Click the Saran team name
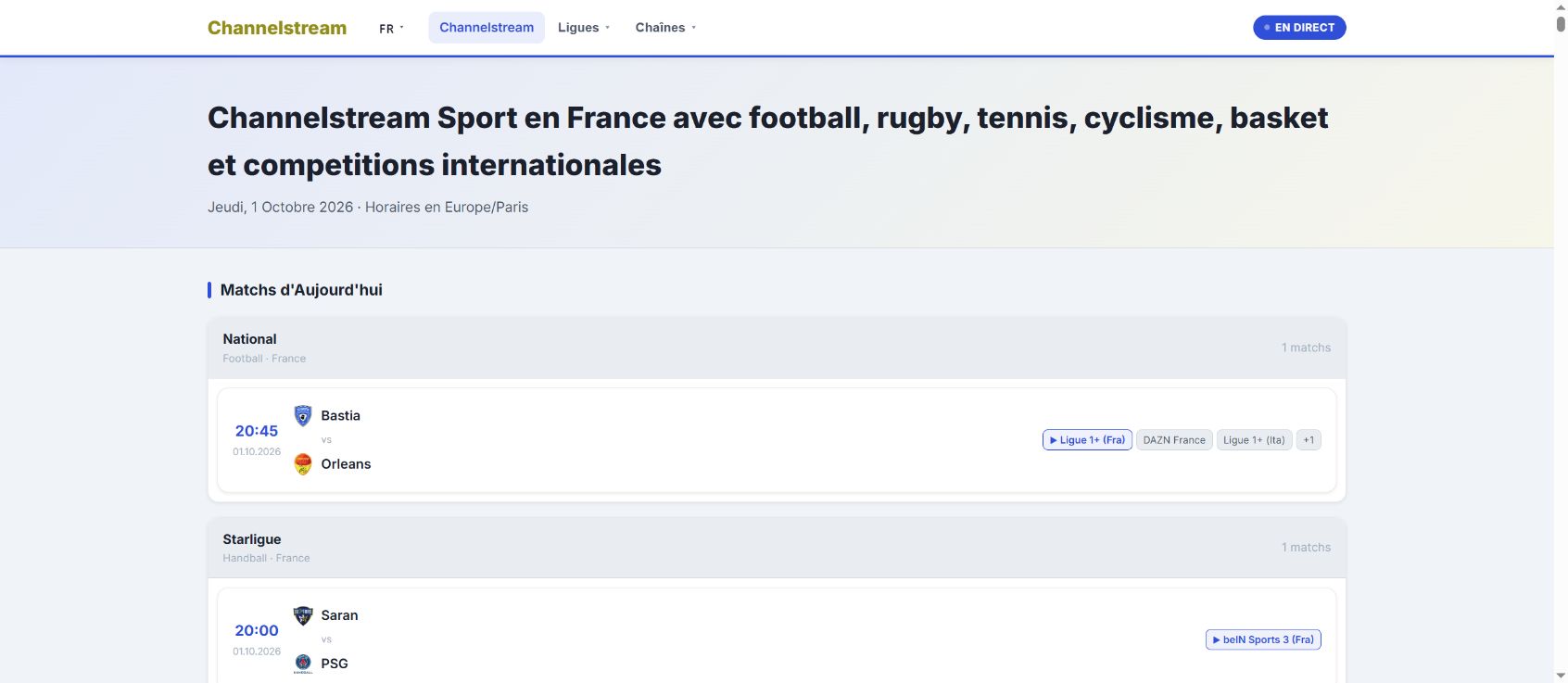 pyautogui.click(x=339, y=615)
